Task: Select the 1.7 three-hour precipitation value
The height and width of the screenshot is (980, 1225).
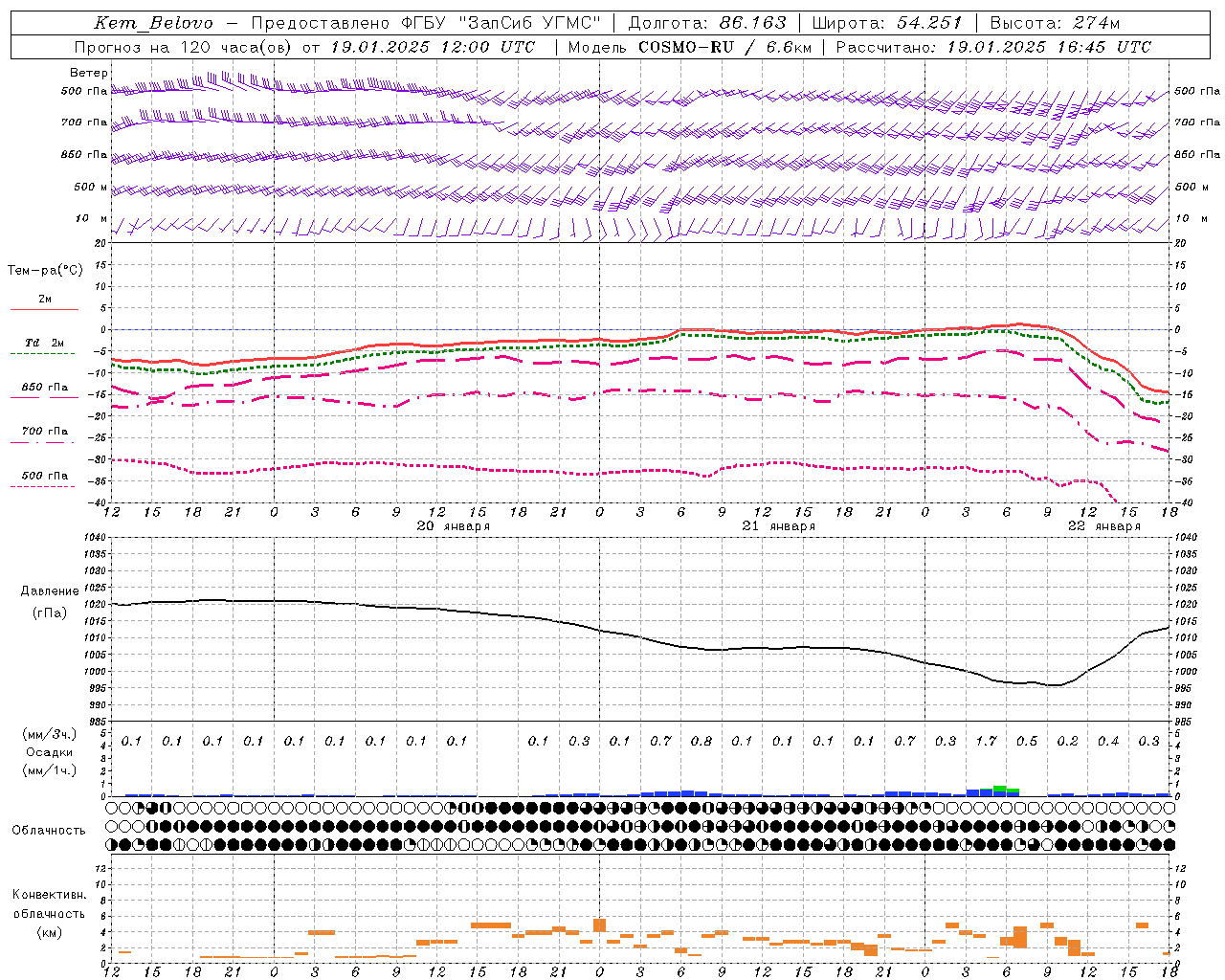Action: pyautogui.click(x=986, y=742)
